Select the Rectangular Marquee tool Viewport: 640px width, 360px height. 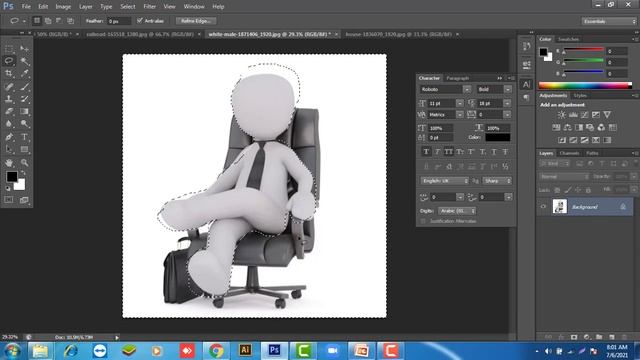pyautogui.click(x=9, y=49)
